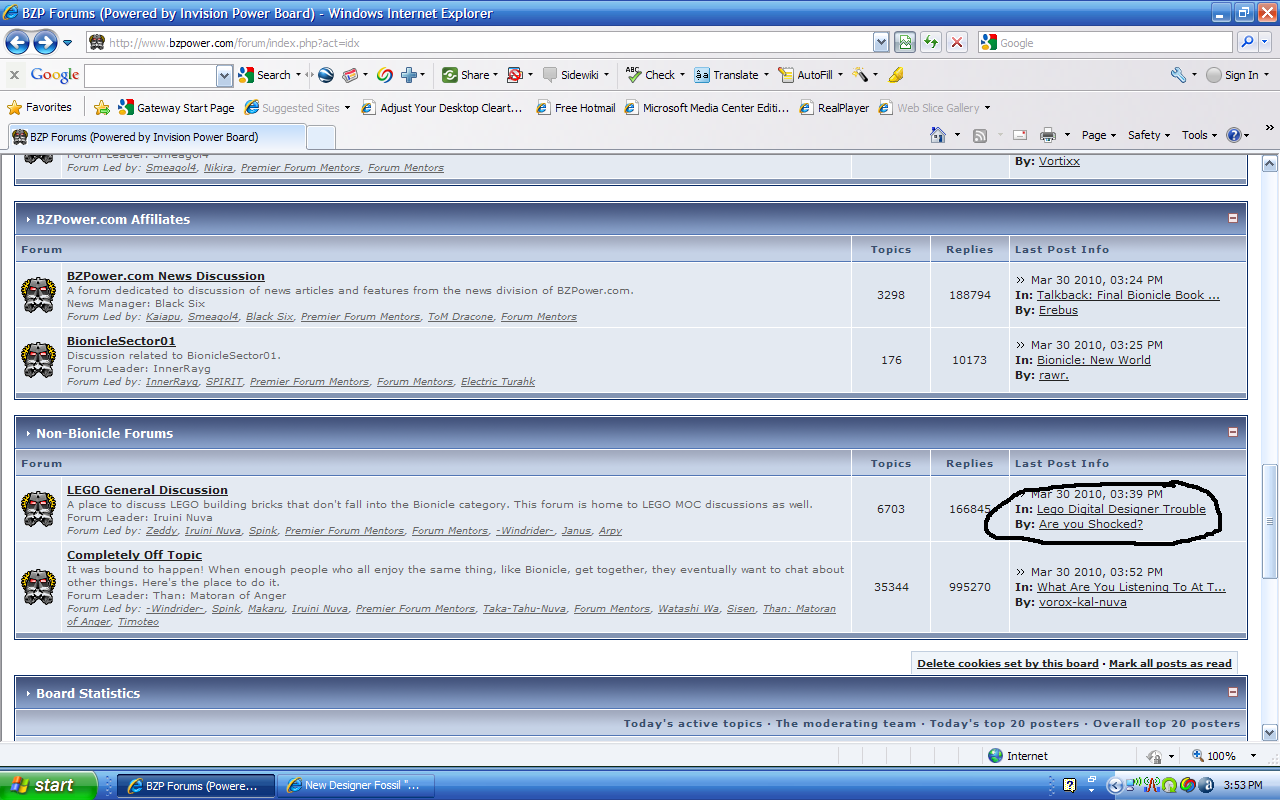Image resolution: width=1280 pixels, height=800 pixels.
Task: Open LEGO General Discussion forum
Action: (147, 490)
